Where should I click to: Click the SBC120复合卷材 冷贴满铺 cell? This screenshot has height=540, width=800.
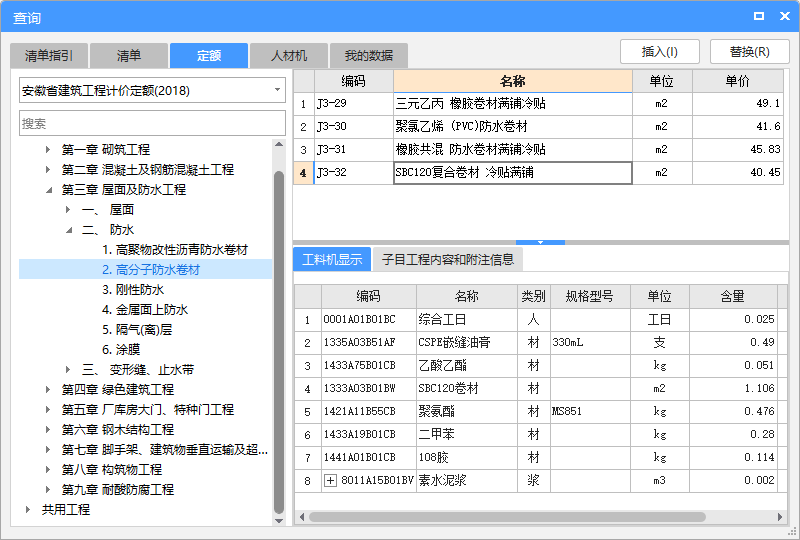pyautogui.click(x=513, y=173)
